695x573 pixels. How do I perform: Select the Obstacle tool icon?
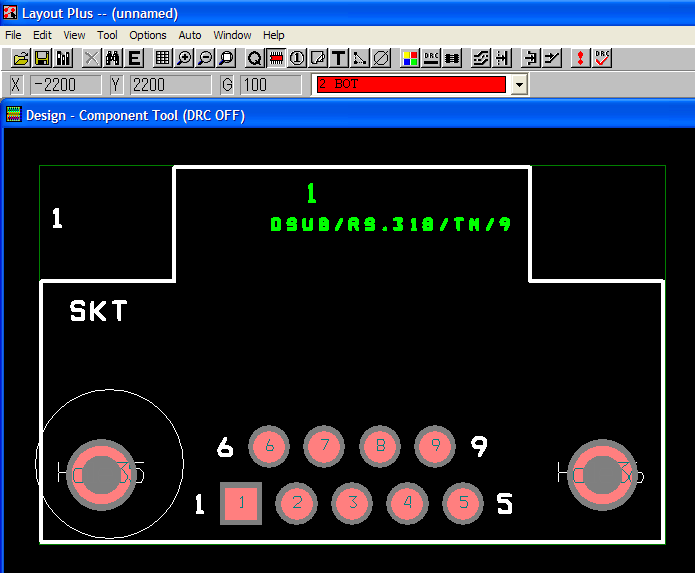[318, 58]
